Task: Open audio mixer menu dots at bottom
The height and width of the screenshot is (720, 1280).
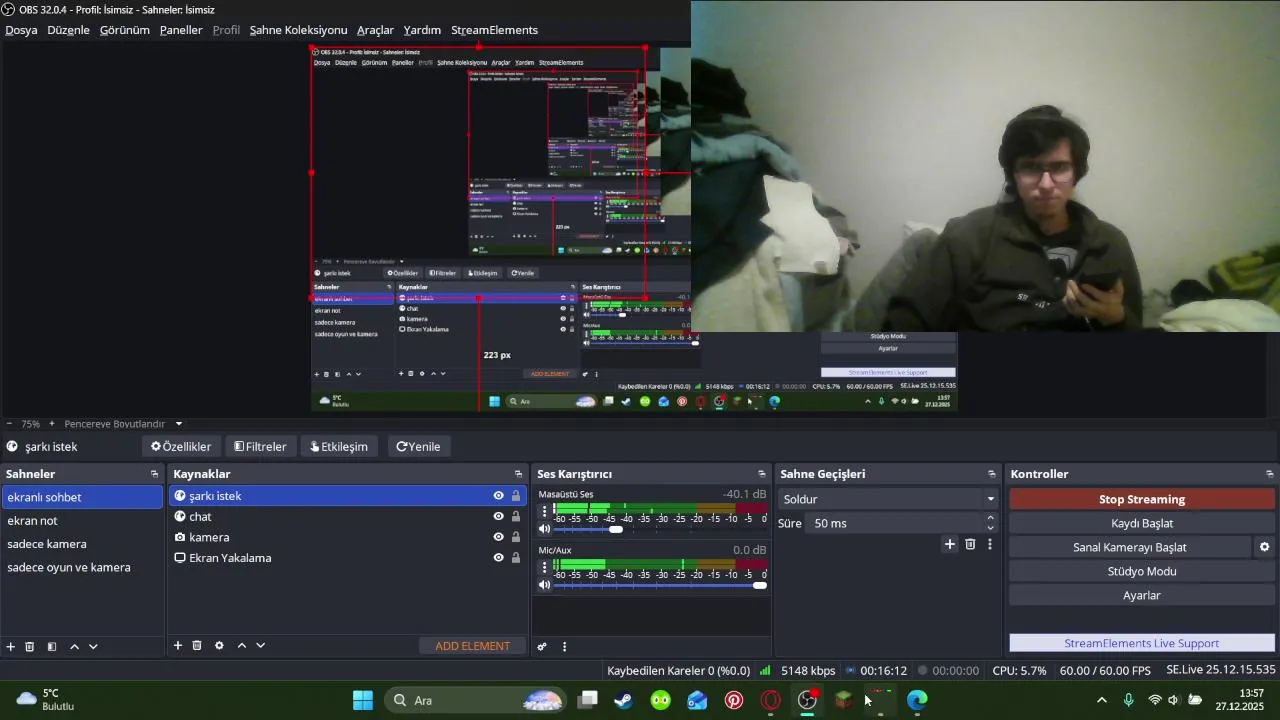Action: [x=564, y=647]
